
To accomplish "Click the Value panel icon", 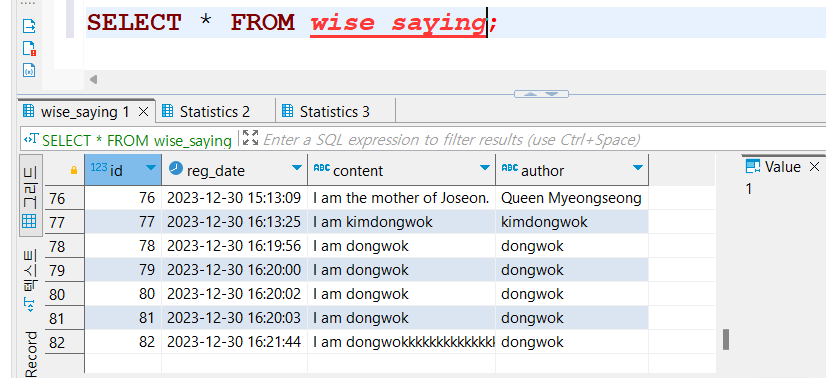I will [x=753, y=167].
